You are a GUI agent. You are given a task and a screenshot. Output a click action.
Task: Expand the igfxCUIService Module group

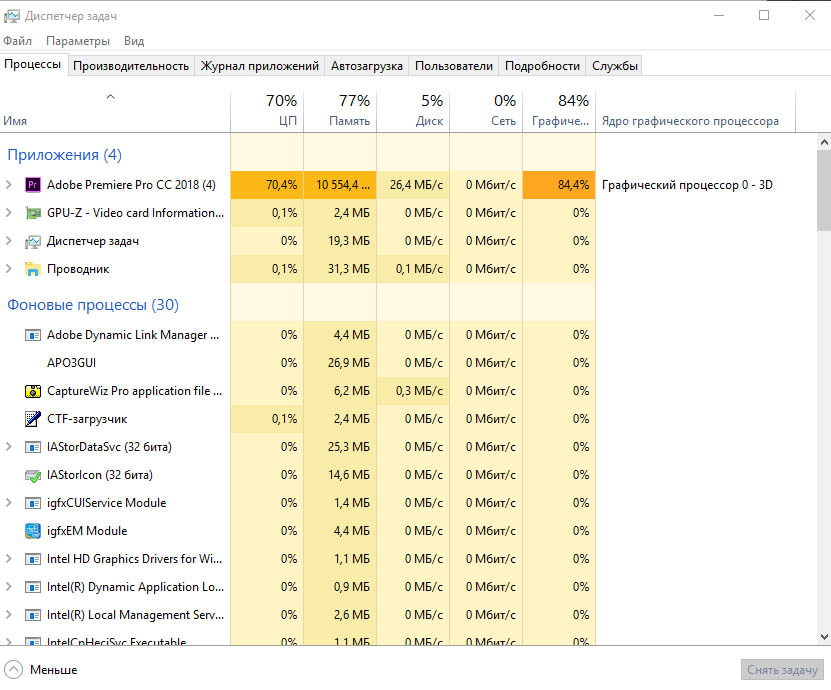tap(8, 502)
